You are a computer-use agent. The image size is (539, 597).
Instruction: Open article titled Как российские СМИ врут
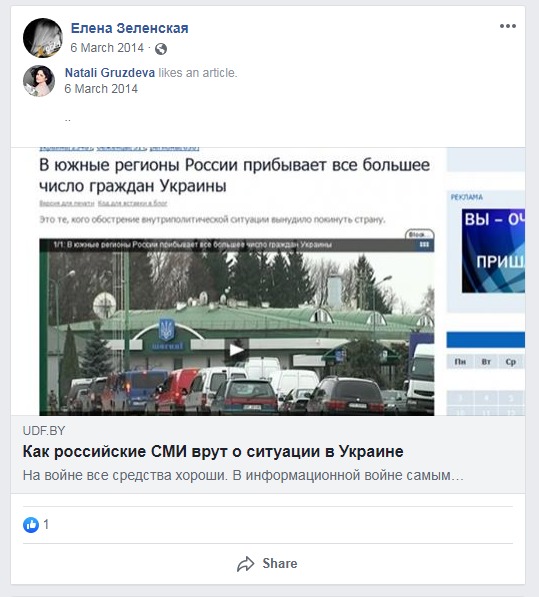pos(213,452)
